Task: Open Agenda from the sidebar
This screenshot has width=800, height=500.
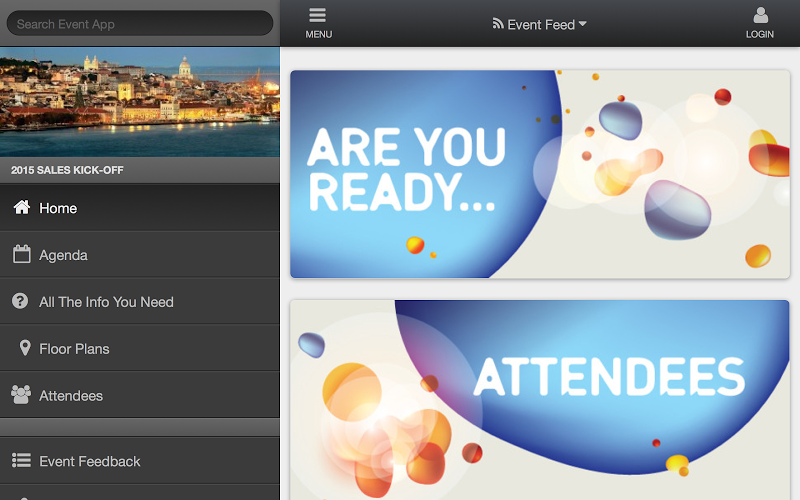Action: point(140,255)
